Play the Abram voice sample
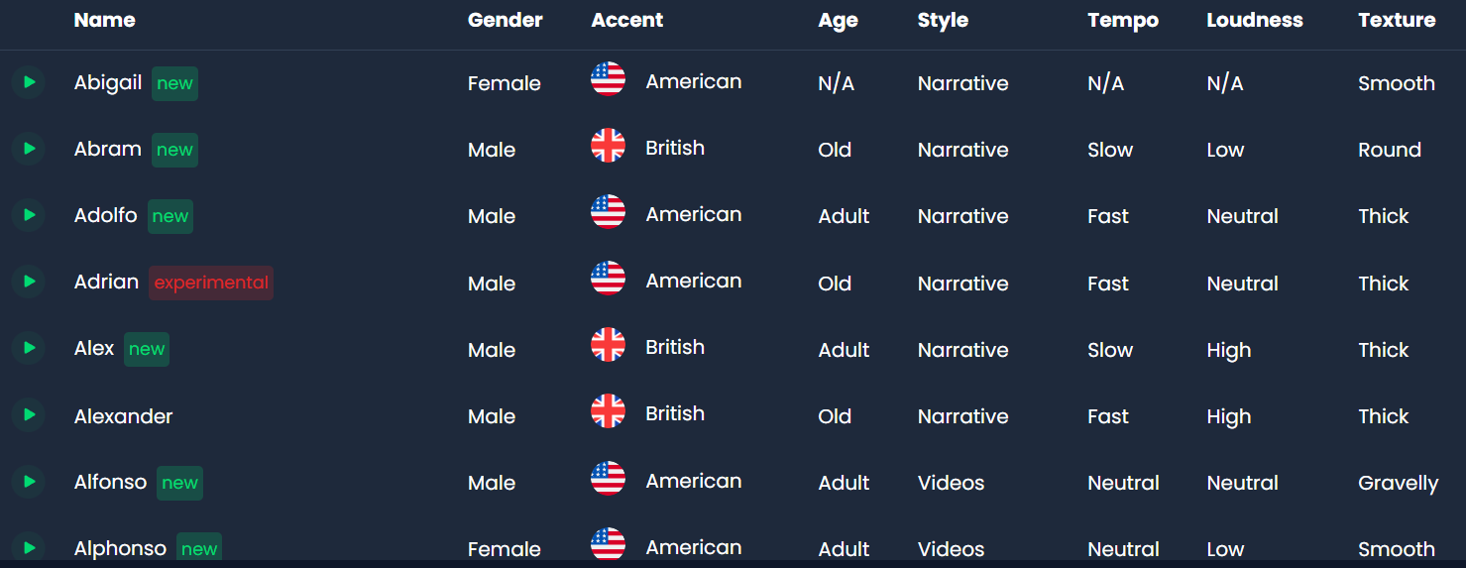The height and width of the screenshot is (568, 1466). 29,149
